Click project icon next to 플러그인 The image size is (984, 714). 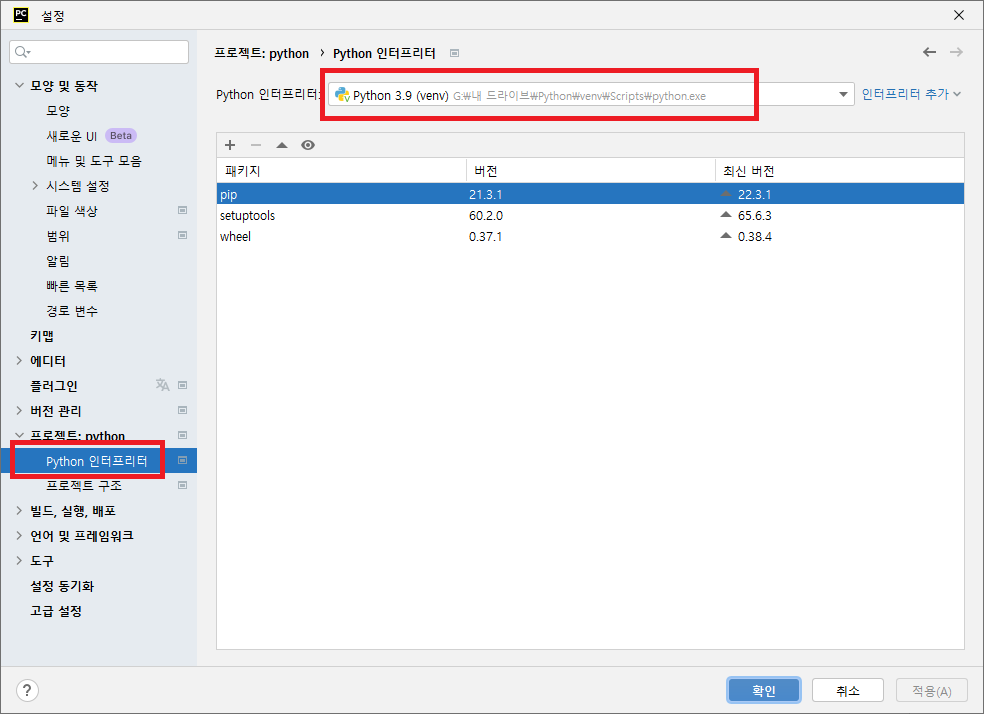[x=183, y=385]
